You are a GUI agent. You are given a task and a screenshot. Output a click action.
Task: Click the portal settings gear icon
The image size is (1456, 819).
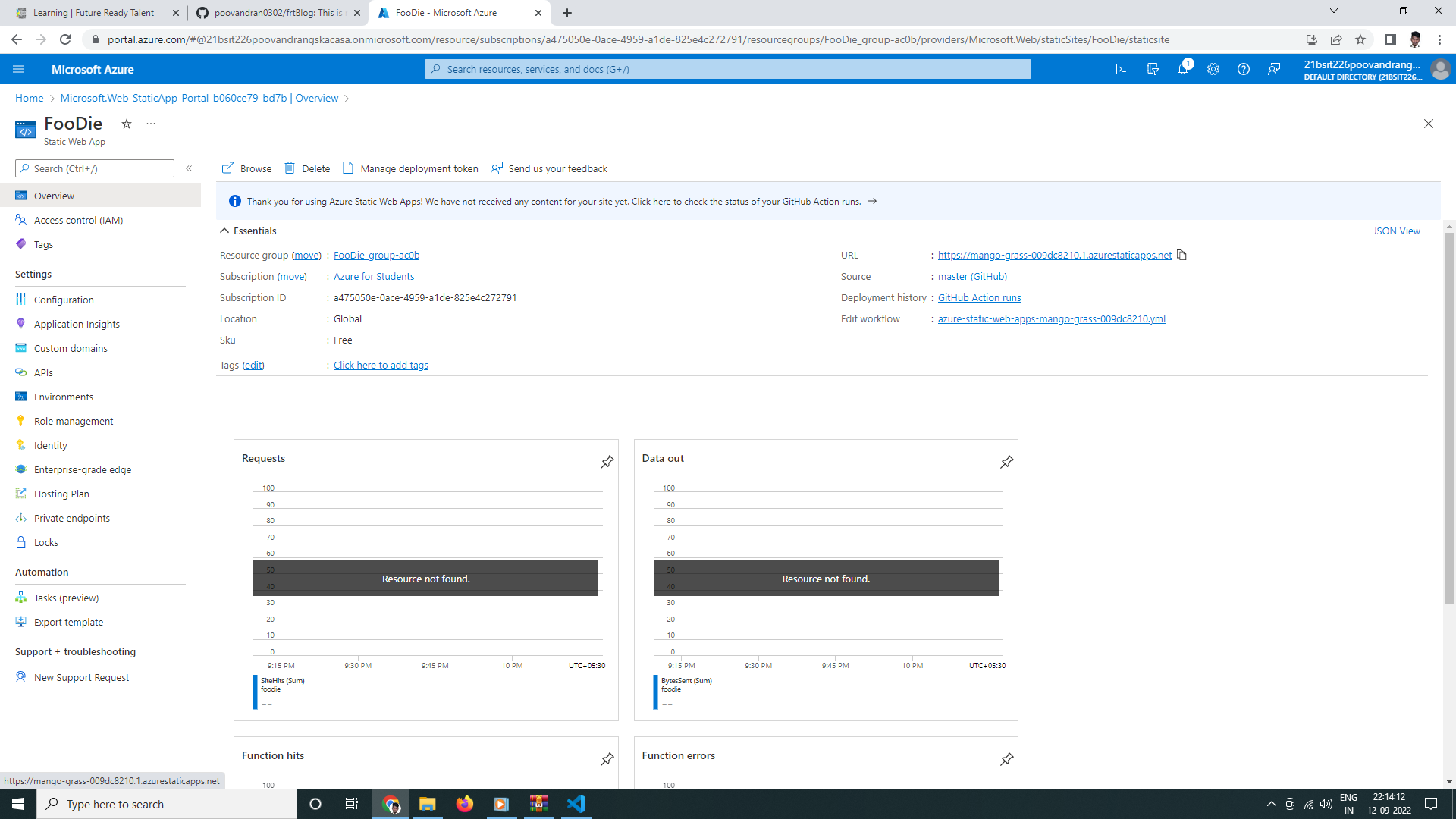click(1213, 69)
